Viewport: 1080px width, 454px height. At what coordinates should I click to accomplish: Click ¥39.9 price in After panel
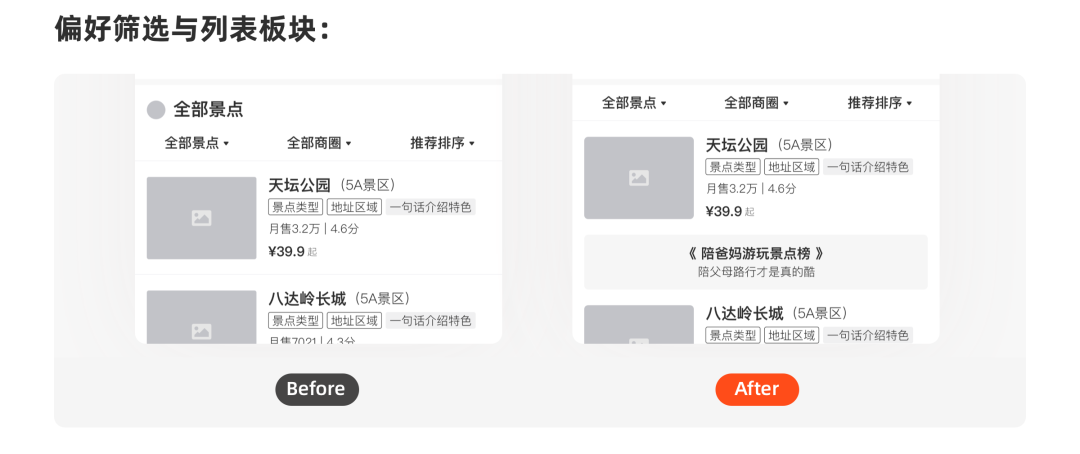723,211
